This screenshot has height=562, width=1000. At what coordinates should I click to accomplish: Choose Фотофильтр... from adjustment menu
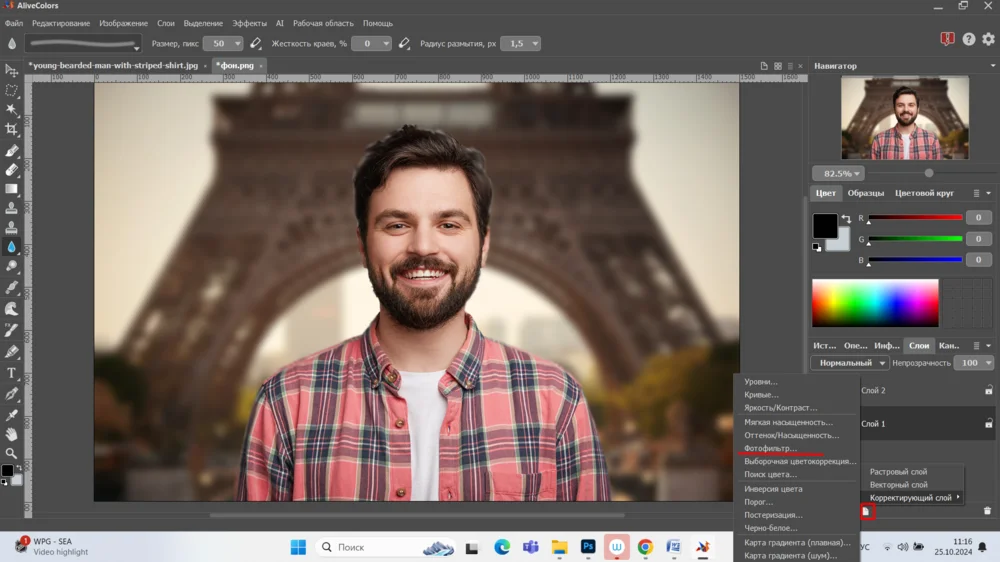(x=770, y=448)
